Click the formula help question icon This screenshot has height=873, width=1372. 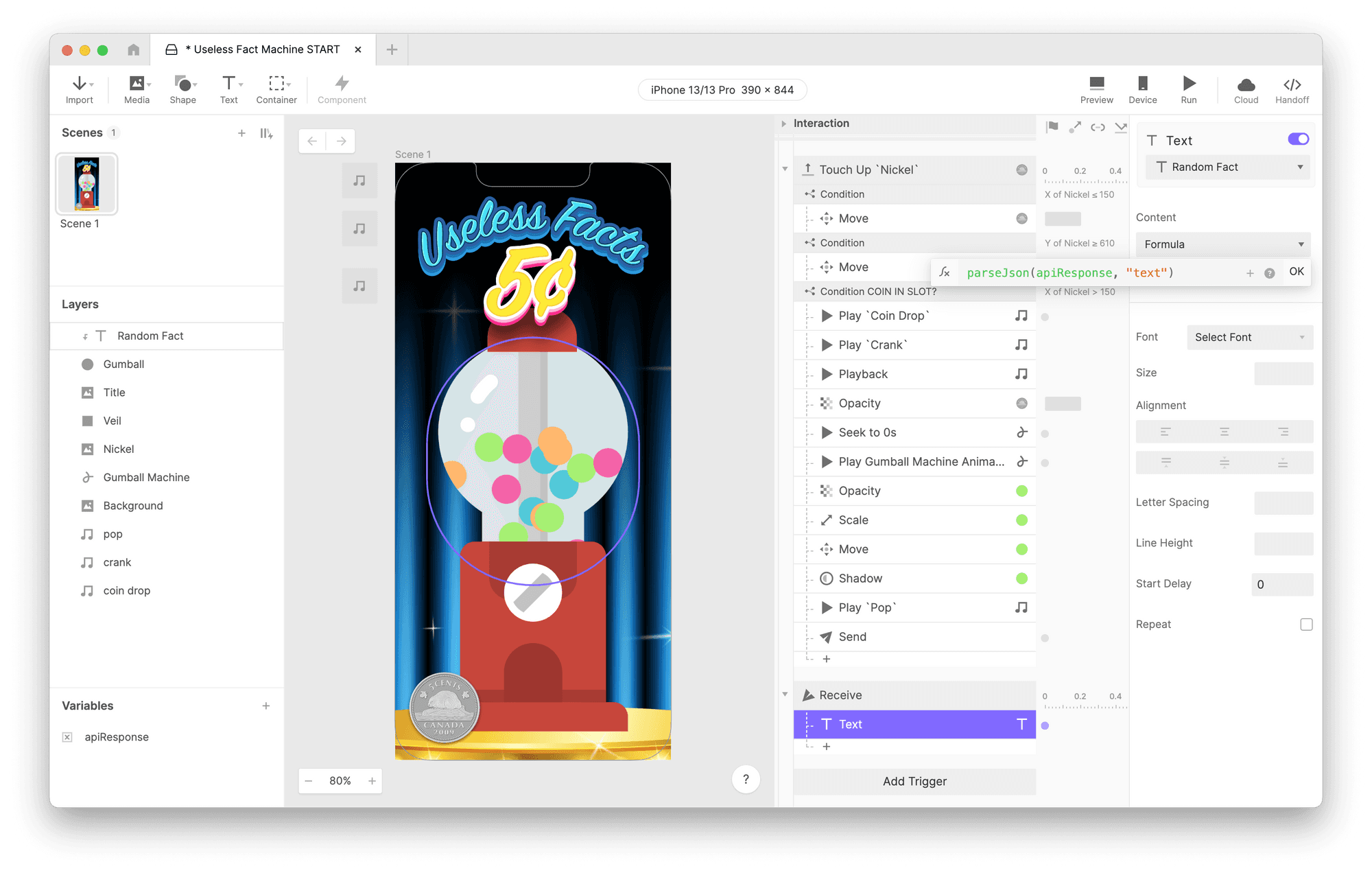(1270, 273)
